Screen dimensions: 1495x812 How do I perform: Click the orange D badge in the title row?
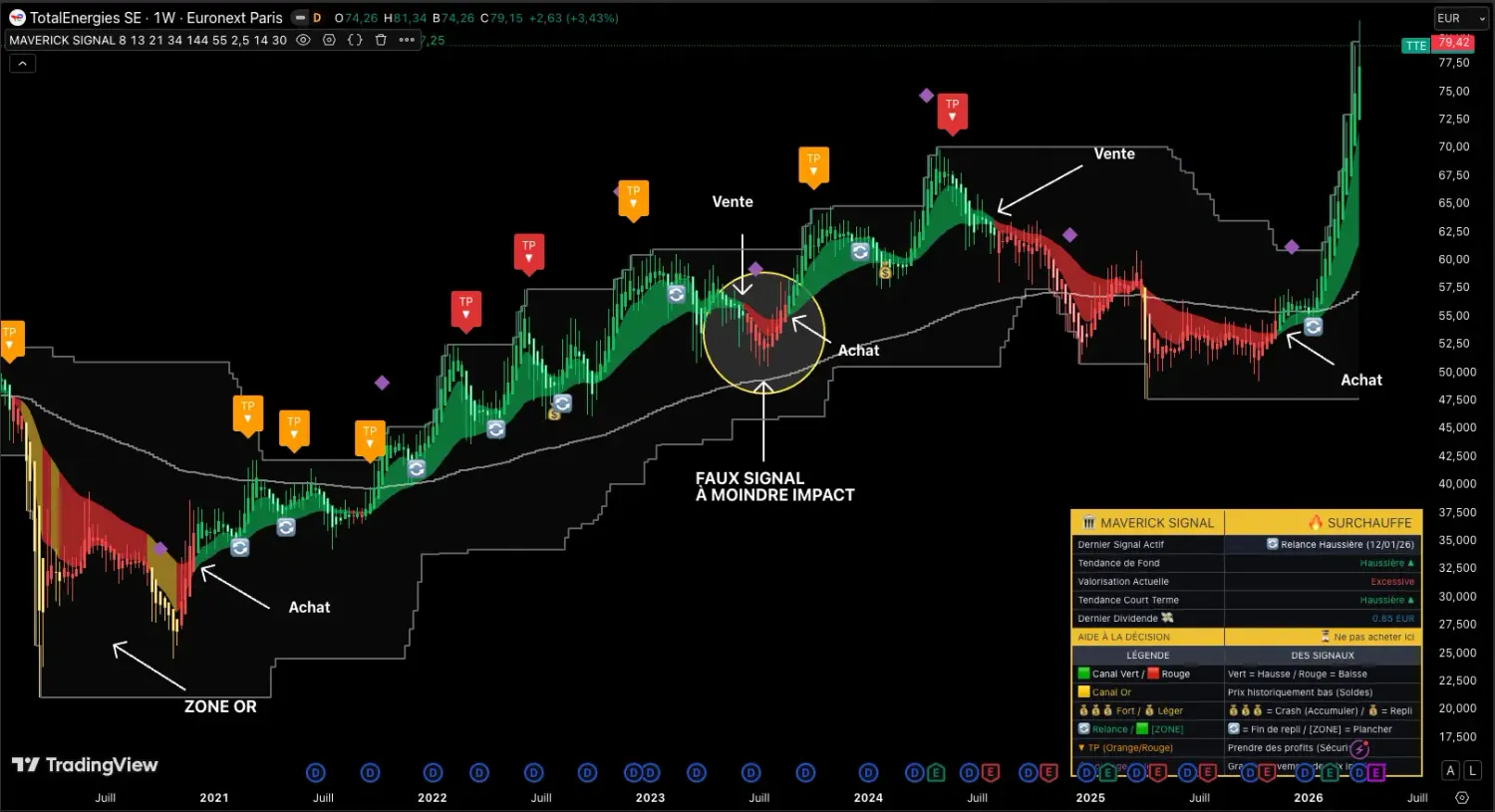pos(317,18)
